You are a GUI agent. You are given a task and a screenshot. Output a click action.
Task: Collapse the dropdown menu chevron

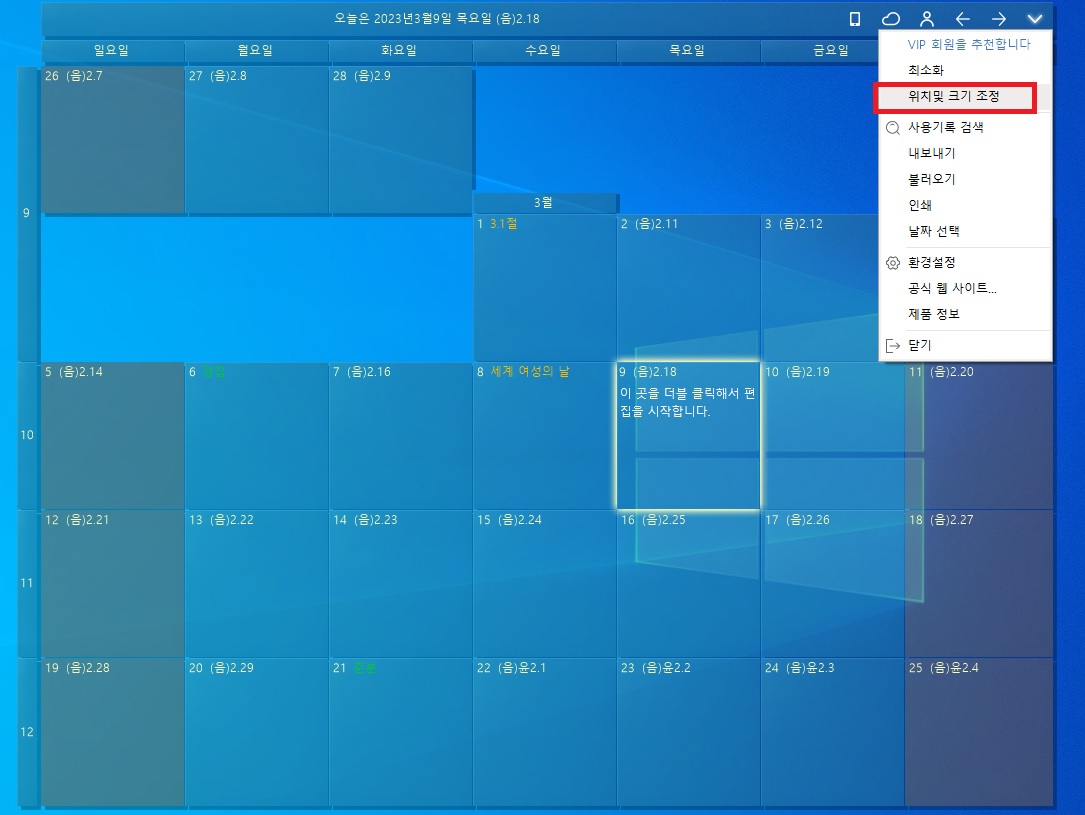1034,19
